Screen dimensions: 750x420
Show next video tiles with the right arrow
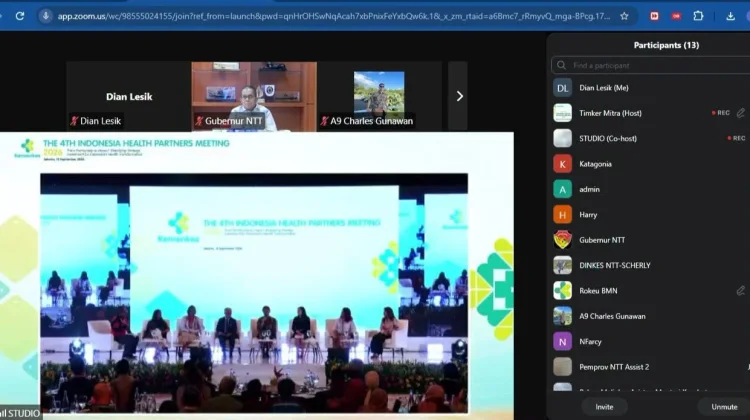[x=458, y=96]
